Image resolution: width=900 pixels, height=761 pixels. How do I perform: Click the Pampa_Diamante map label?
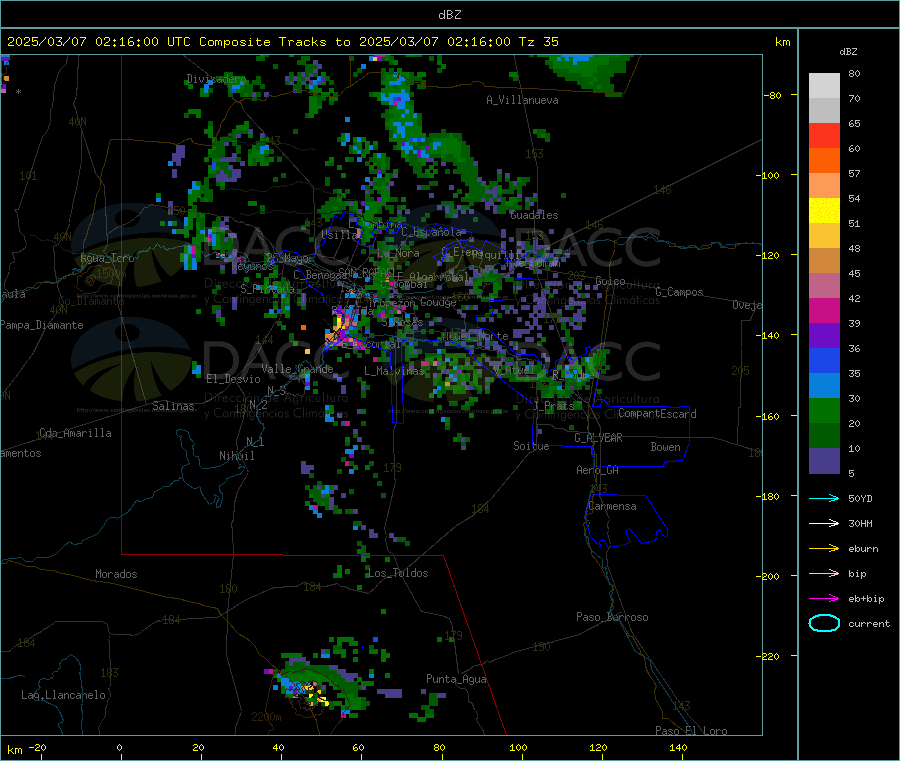tap(42, 325)
